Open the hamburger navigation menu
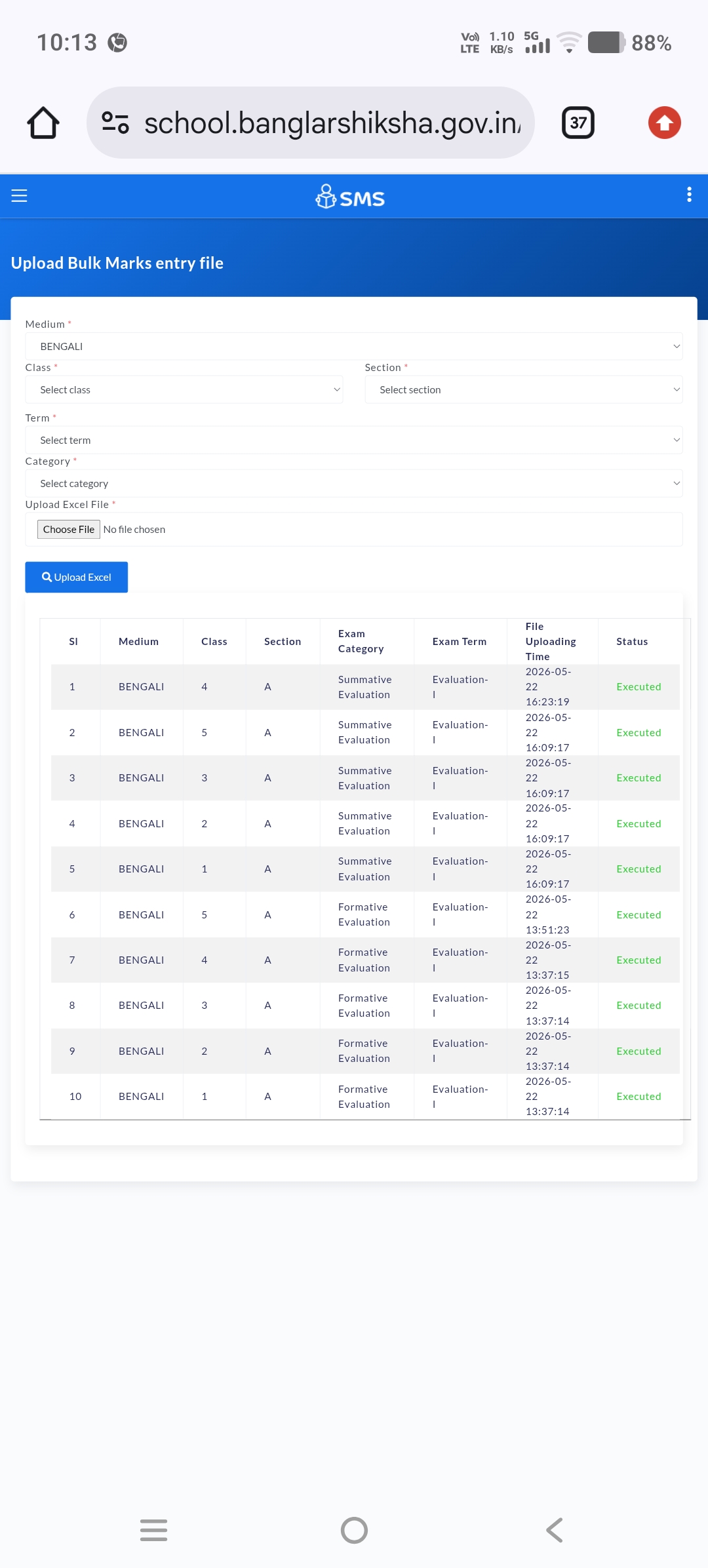 19,195
